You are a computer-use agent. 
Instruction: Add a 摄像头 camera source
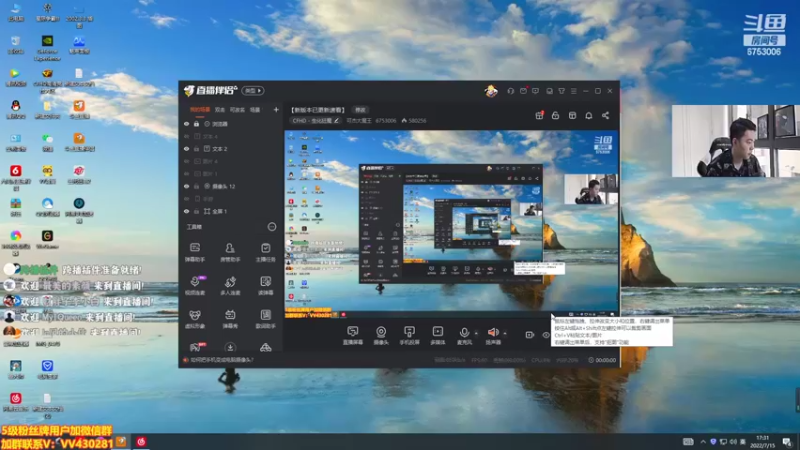pos(381,336)
